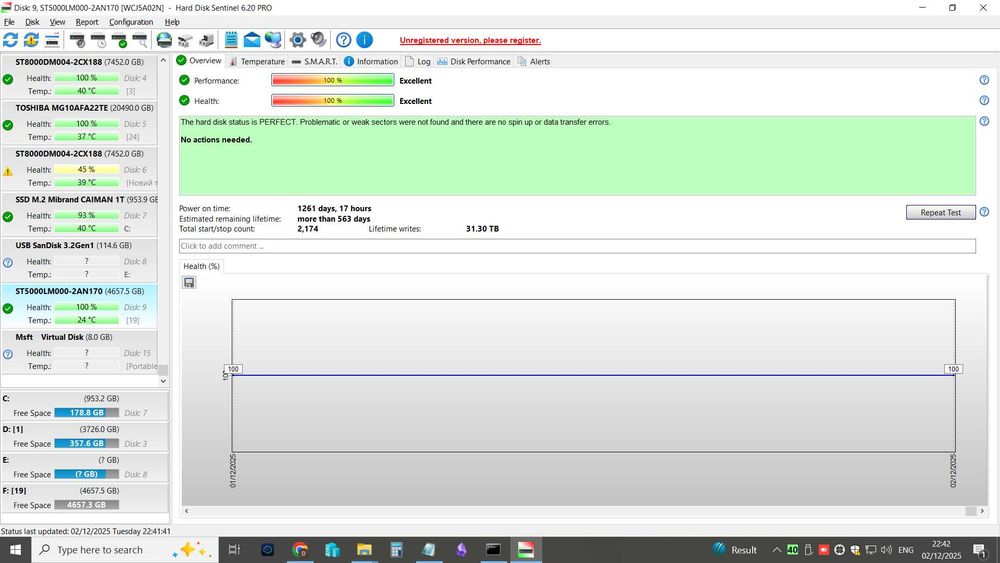The width and height of the screenshot is (1000, 563).
Task: Click the speaker sound toolbar icon
Action: pyautogui.click(x=319, y=40)
